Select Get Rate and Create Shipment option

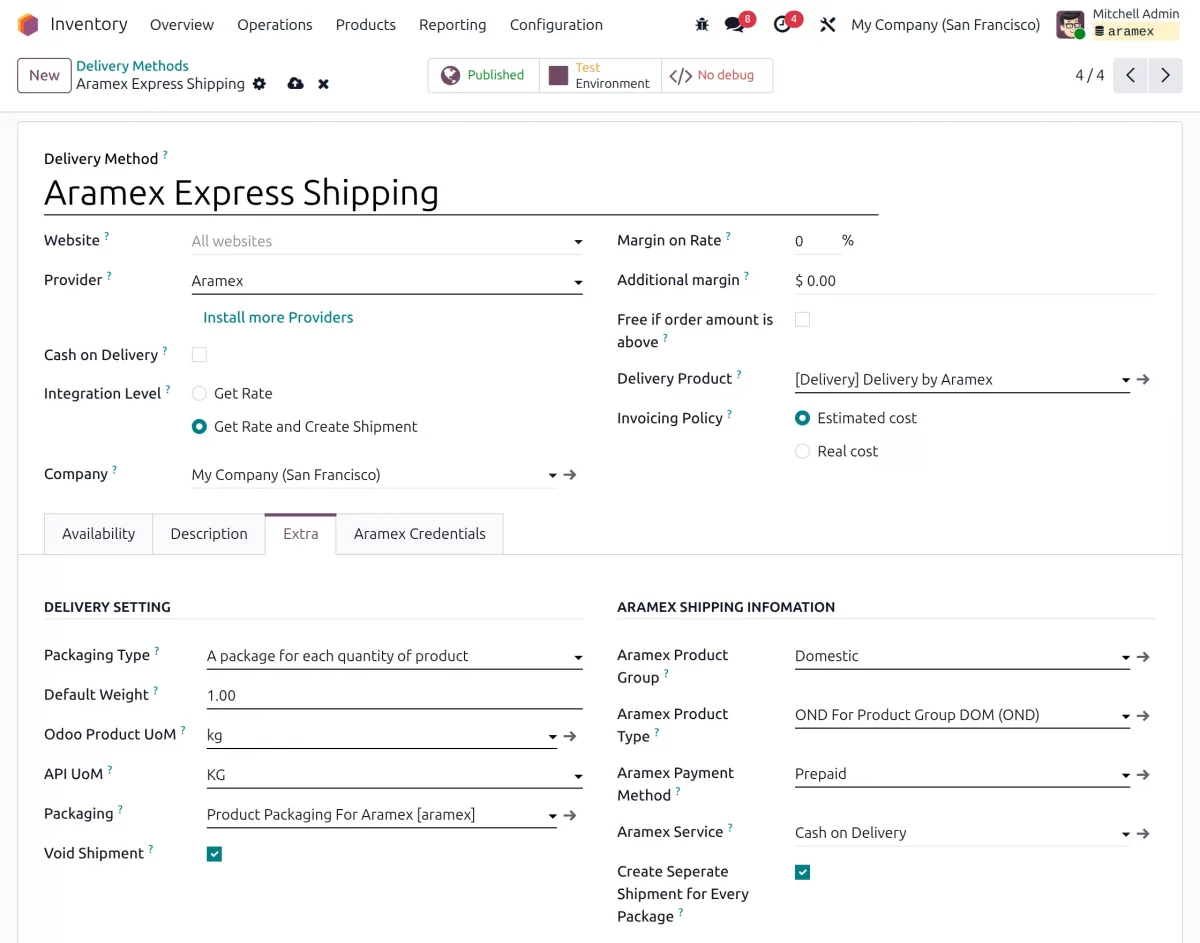pyautogui.click(x=199, y=427)
